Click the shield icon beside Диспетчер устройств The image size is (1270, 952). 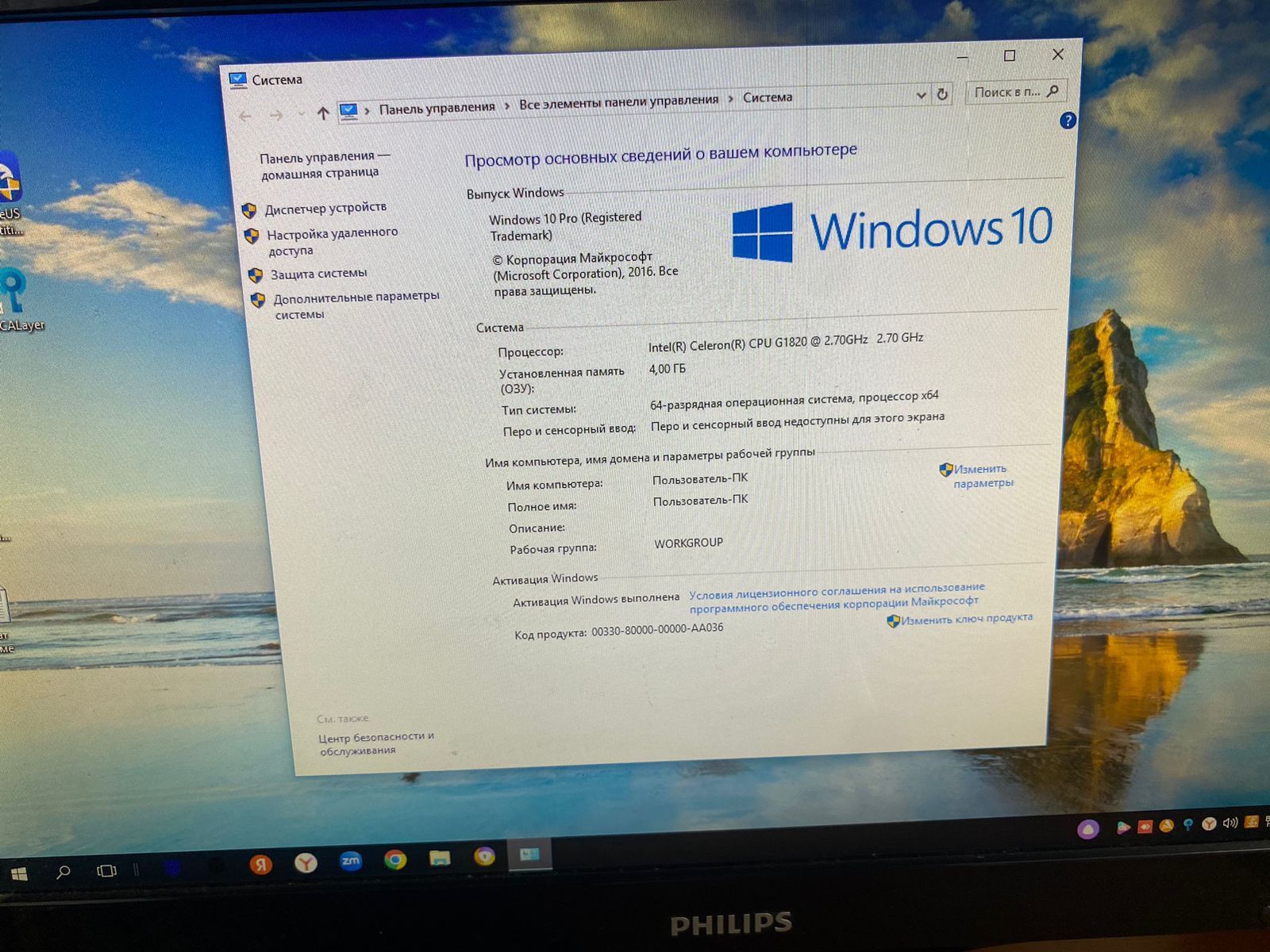tap(249, 210)
